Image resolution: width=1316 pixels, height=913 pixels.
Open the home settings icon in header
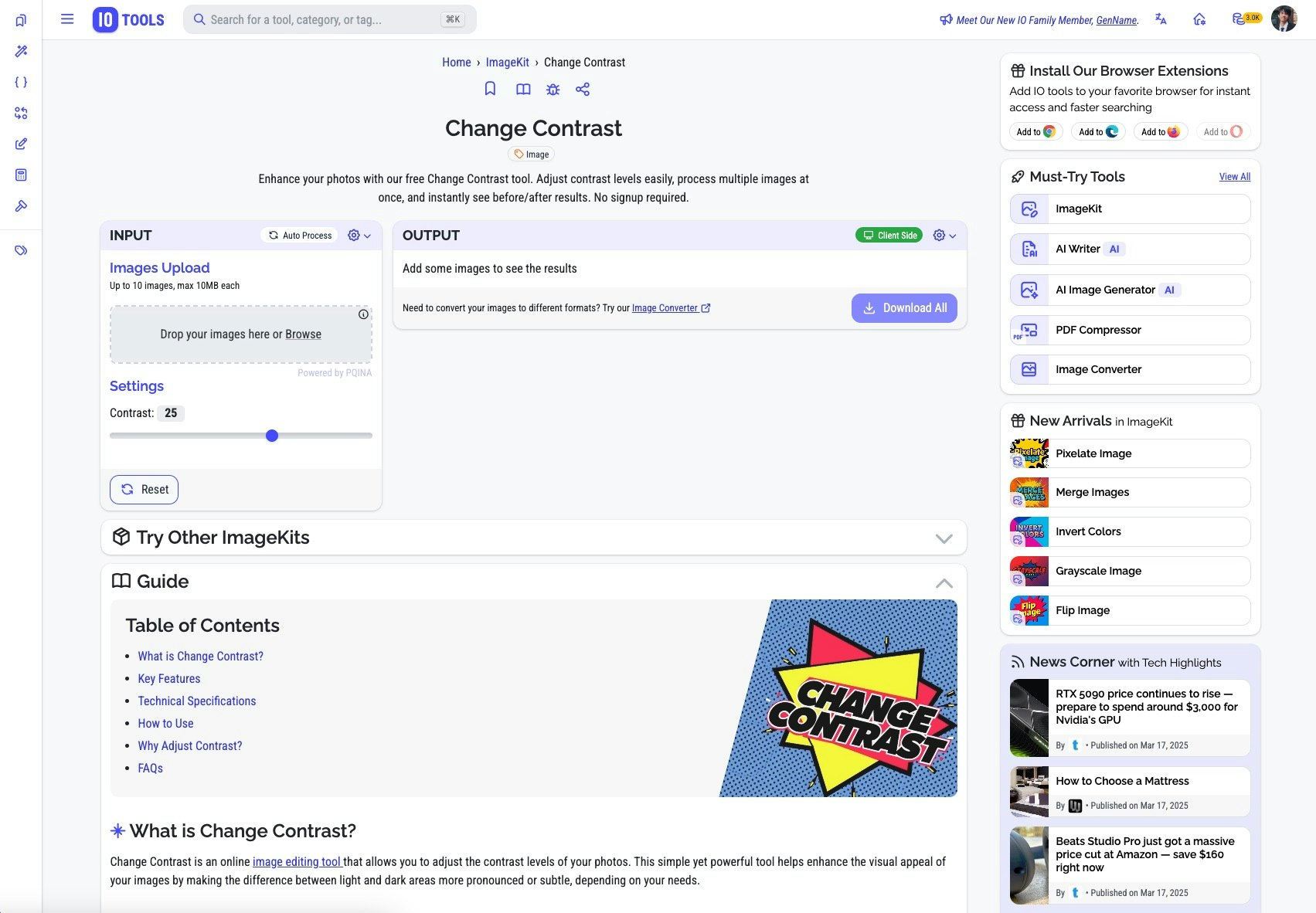click(x=1199, y=19)
